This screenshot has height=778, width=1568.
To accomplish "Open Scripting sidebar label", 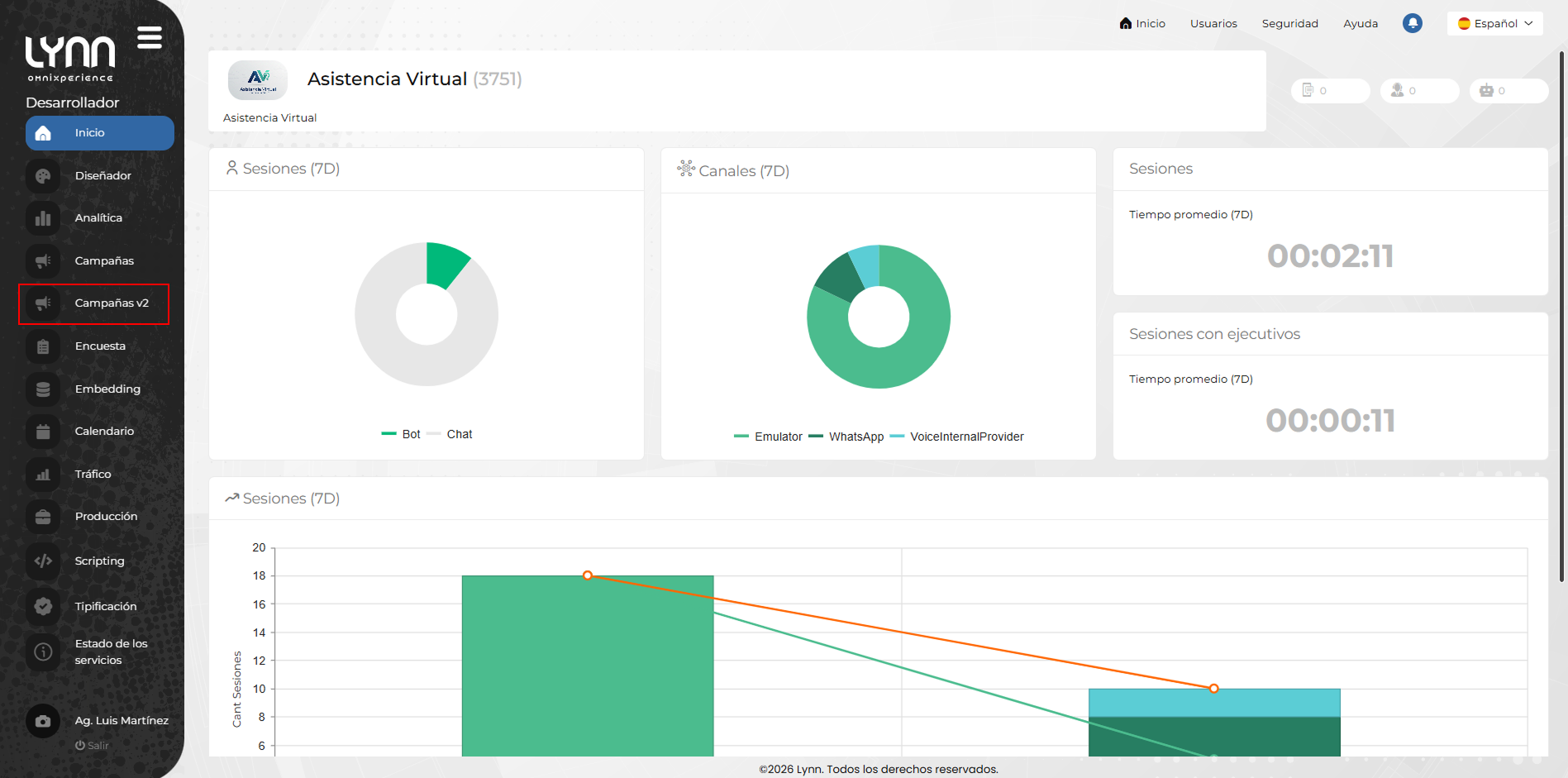I will click(99, 561).
